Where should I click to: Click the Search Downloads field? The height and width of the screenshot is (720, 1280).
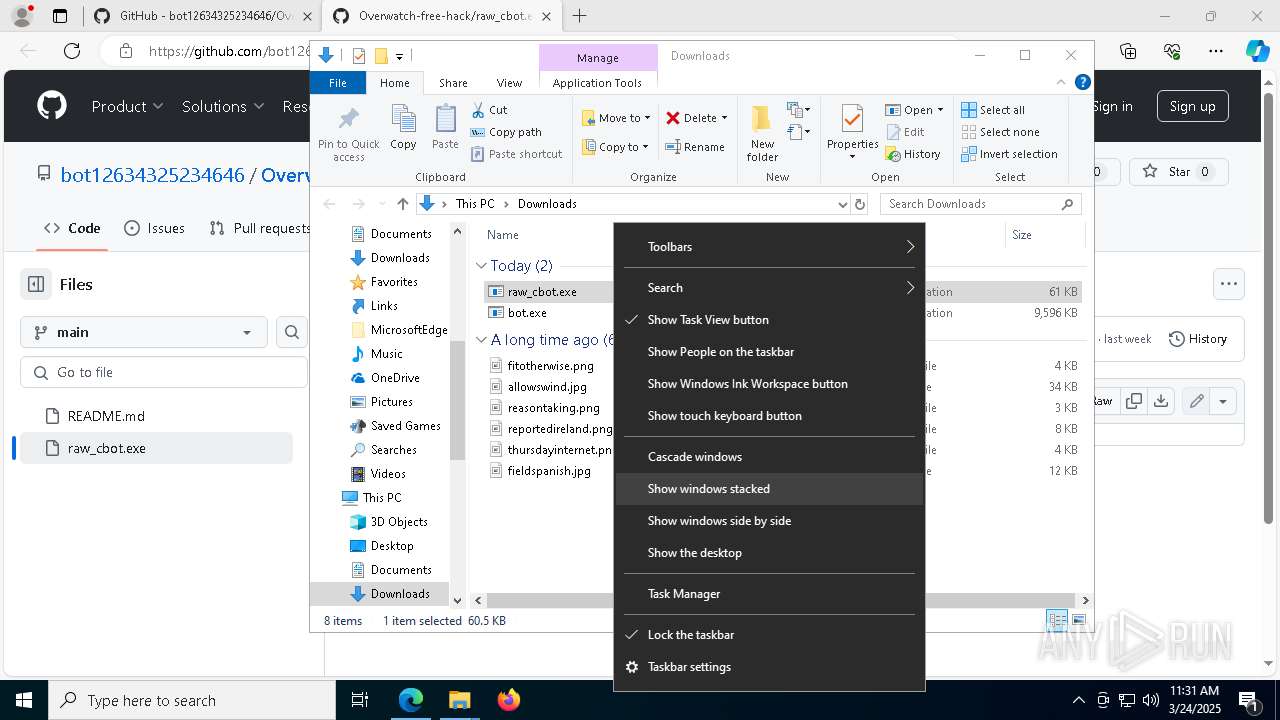[980, 204]
